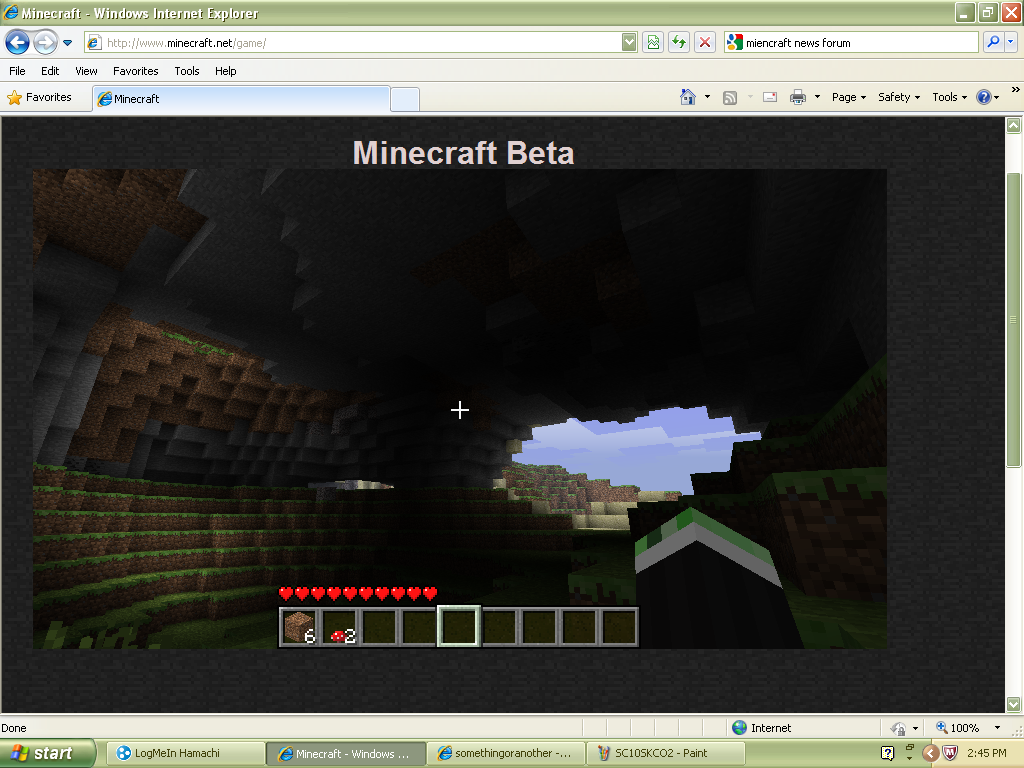Click the Windows start button
The height and width of the screenshot is (768, 1024).
[48, 753]
